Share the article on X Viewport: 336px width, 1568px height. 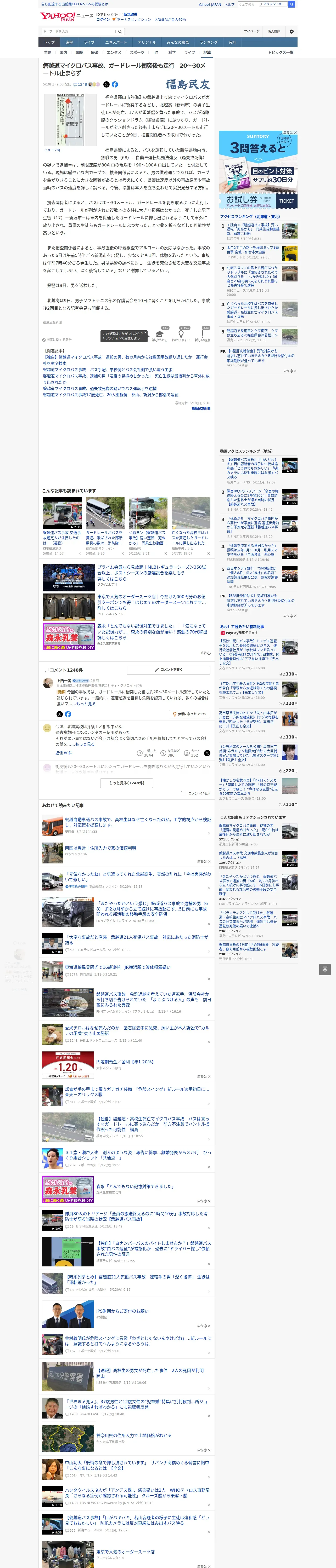106,85
